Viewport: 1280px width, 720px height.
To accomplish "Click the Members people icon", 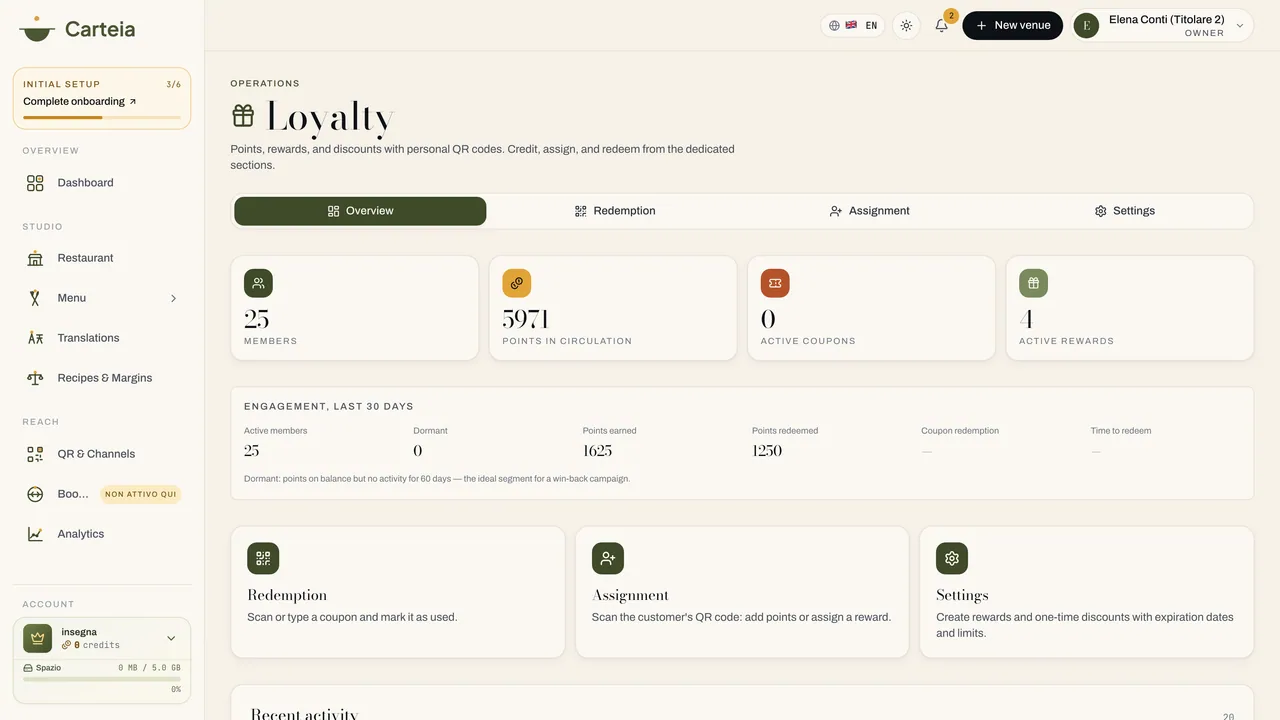I will [258, 283].
